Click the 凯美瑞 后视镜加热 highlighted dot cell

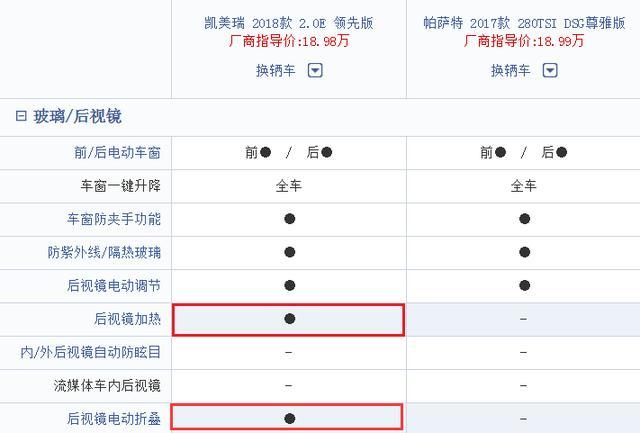pos(289,320)
